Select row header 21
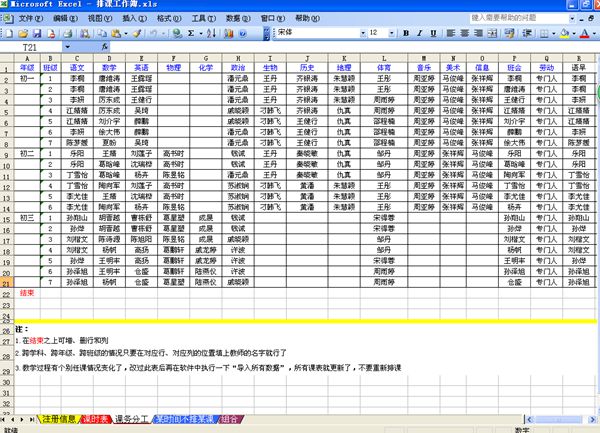The image size is (600, 433). pyautogui.click(x=7, y=283)
